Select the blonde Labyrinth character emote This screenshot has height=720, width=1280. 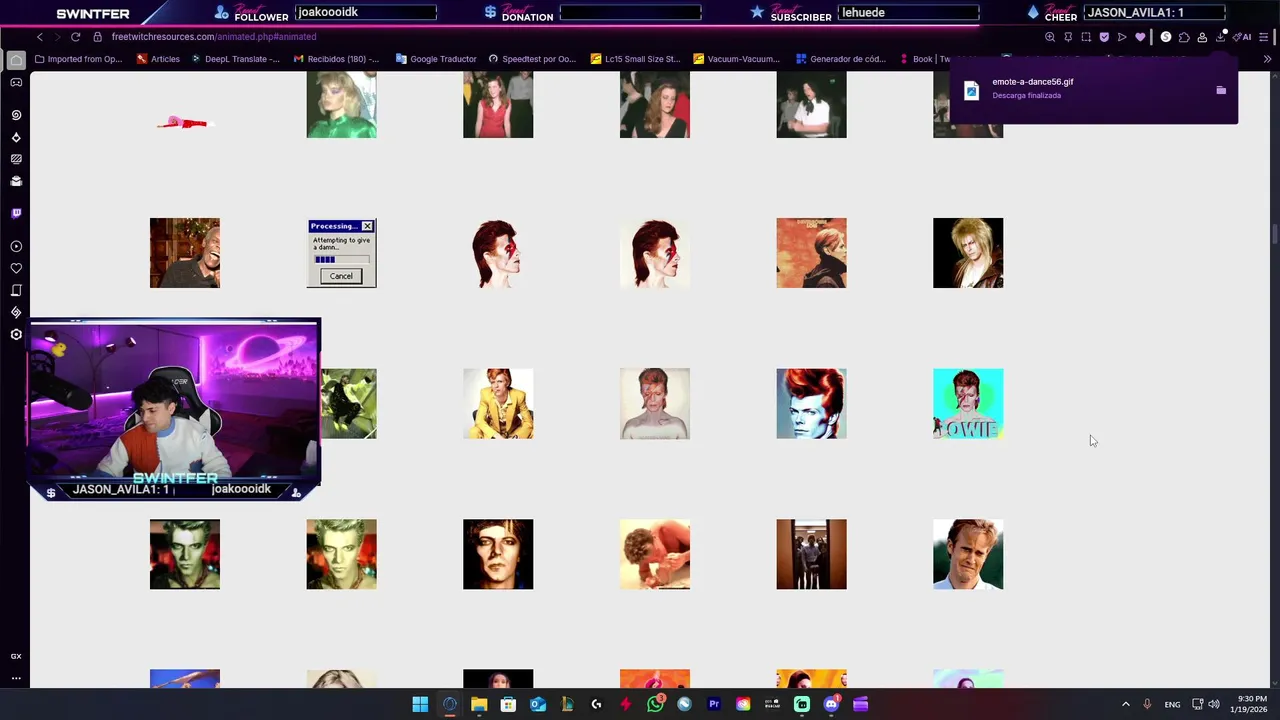(x=968, y=253)
